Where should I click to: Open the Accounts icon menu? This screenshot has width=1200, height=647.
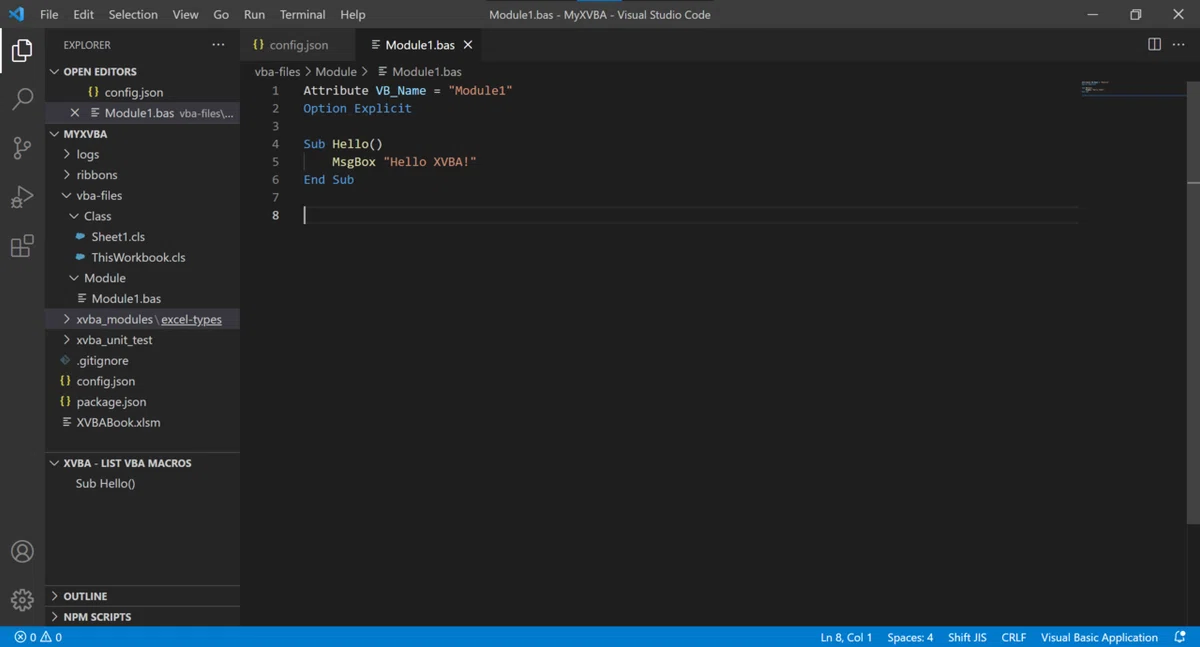tap(22, 551)
